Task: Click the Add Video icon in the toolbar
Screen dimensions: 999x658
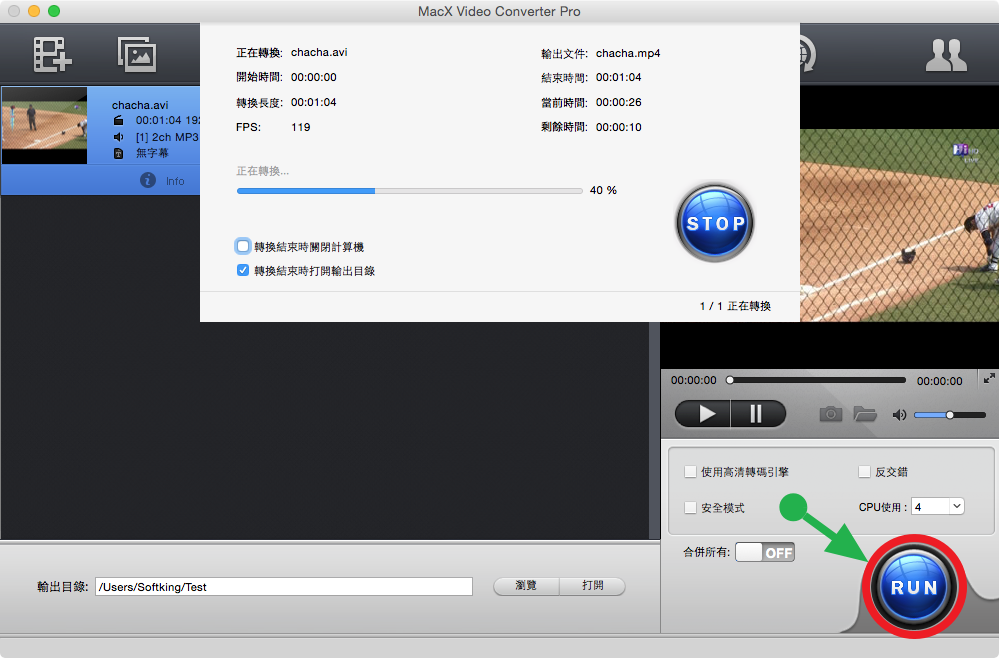Action: tap(52, 54)
